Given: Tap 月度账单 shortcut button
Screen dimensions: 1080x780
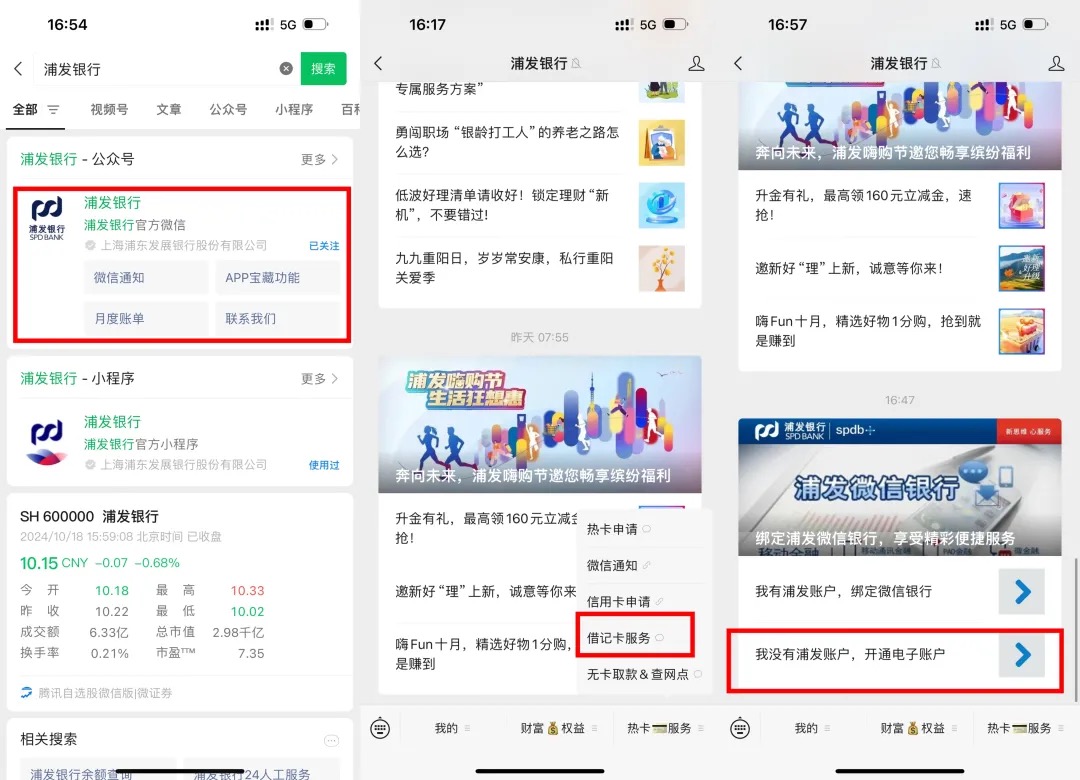Looking at the screenshot, I should (x=146, y=318).
